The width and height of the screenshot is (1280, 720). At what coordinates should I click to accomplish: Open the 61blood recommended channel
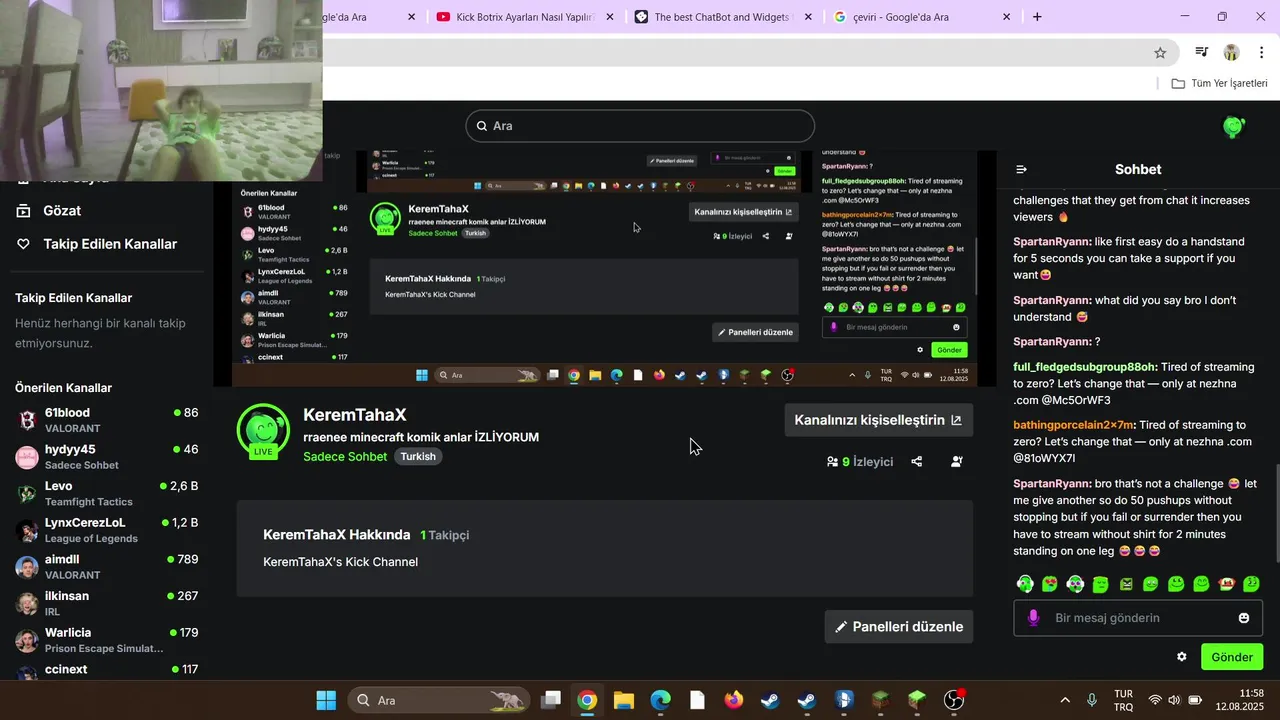pyautogui.click(x=107, y=420)
